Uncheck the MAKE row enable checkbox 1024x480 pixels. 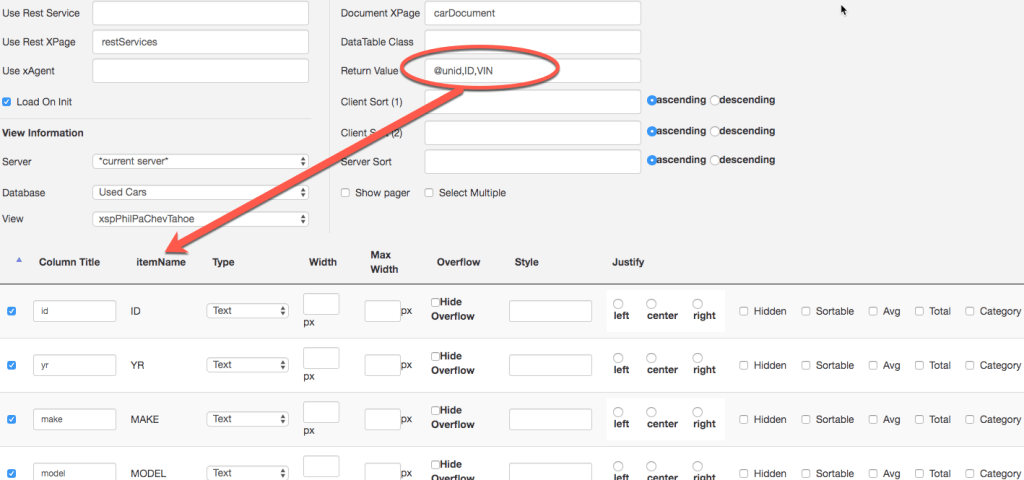(12, 419)
